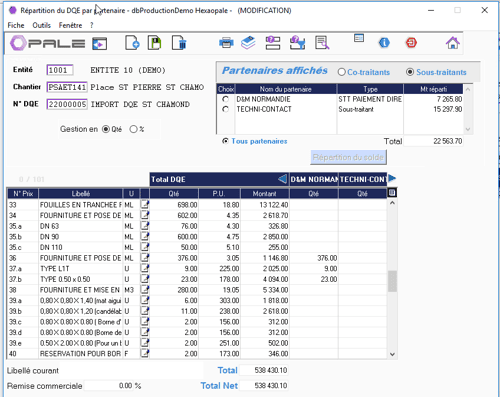Viewport: 500px width, 397px height.
Task: Click the N° DQE field 22000005
Action: coord(67,104)
